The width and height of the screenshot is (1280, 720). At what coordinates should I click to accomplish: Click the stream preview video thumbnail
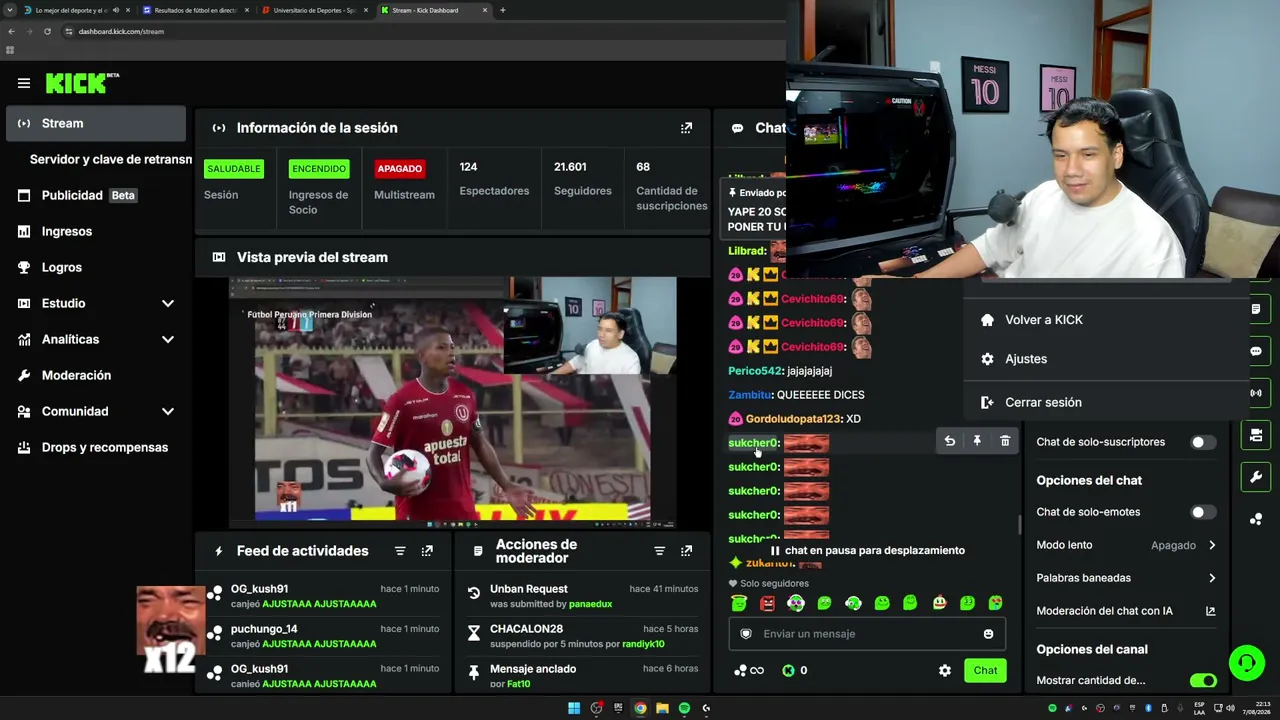click(453, 402)
